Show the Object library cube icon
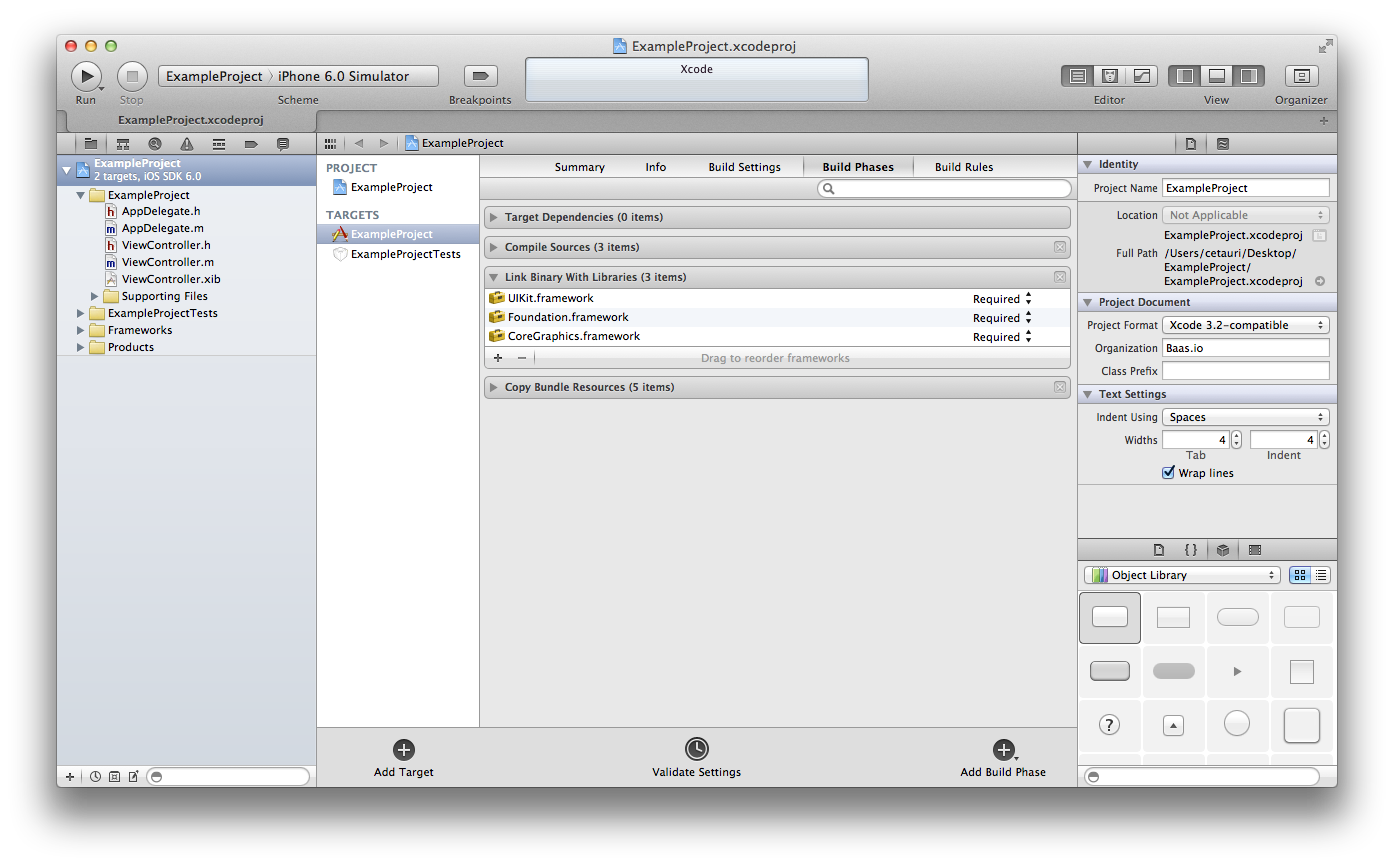 pos(1223,550)
